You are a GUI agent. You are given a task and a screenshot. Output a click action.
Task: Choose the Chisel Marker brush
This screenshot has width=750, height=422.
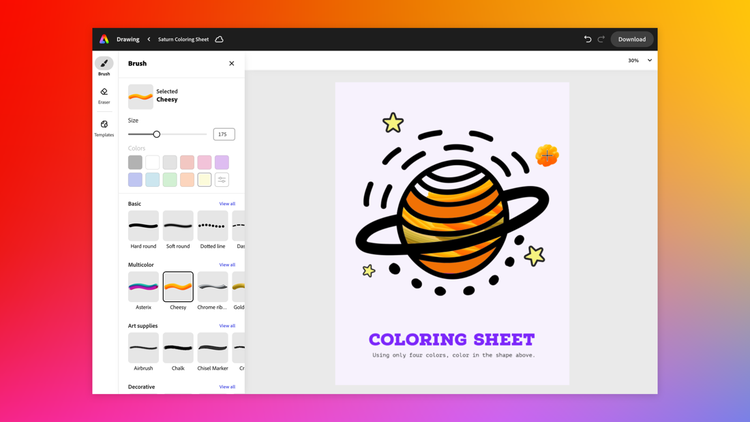click(212, 348)
